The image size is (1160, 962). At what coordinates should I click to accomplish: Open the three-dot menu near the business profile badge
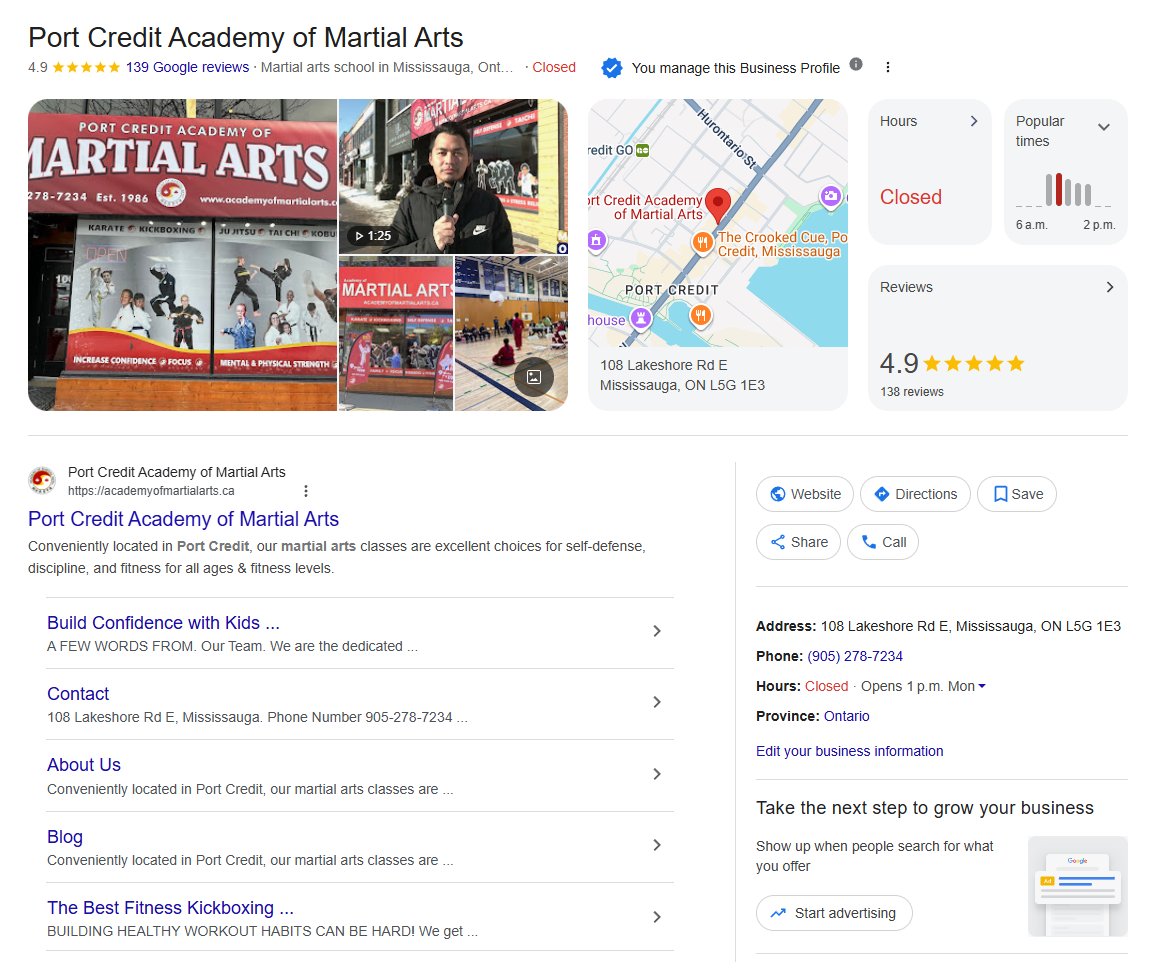(888, 67)
